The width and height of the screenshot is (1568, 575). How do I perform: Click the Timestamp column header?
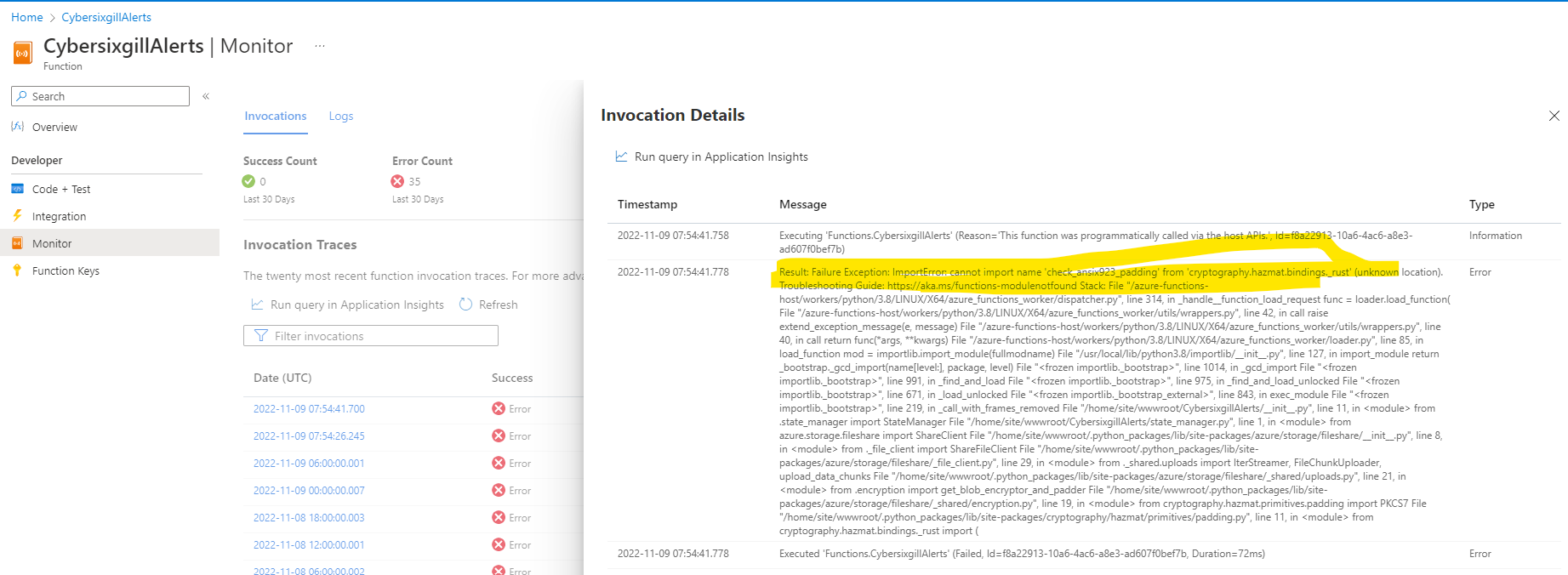tap(647, 204)
